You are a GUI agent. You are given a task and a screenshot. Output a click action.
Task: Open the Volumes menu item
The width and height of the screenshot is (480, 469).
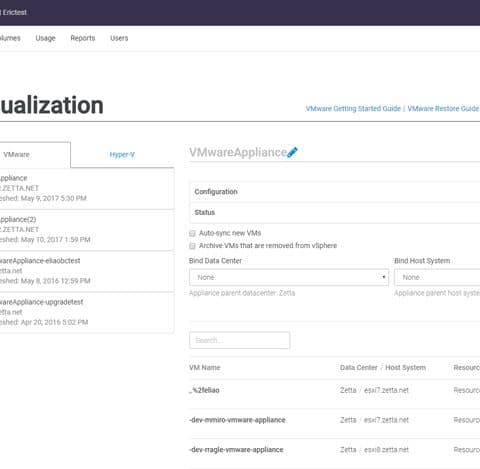[10, 38]
